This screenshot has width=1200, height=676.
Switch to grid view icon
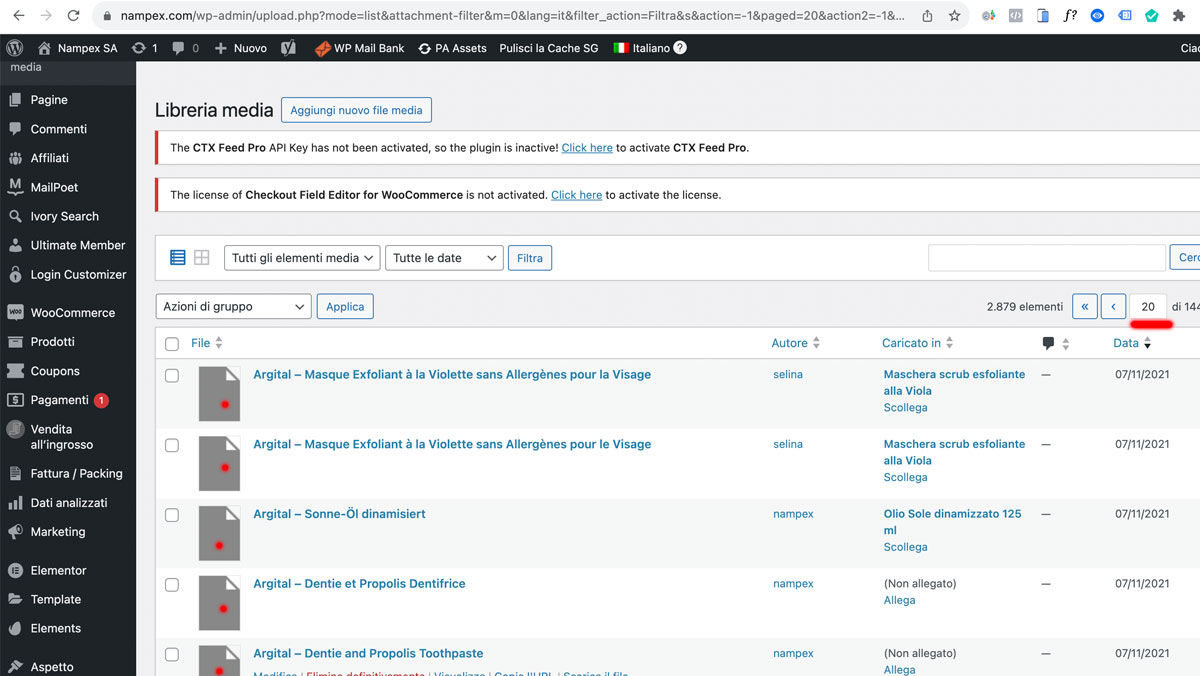pos(202,258)
